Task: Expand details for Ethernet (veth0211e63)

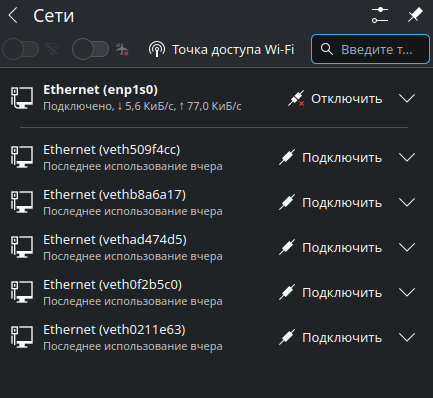Action: 407,337
